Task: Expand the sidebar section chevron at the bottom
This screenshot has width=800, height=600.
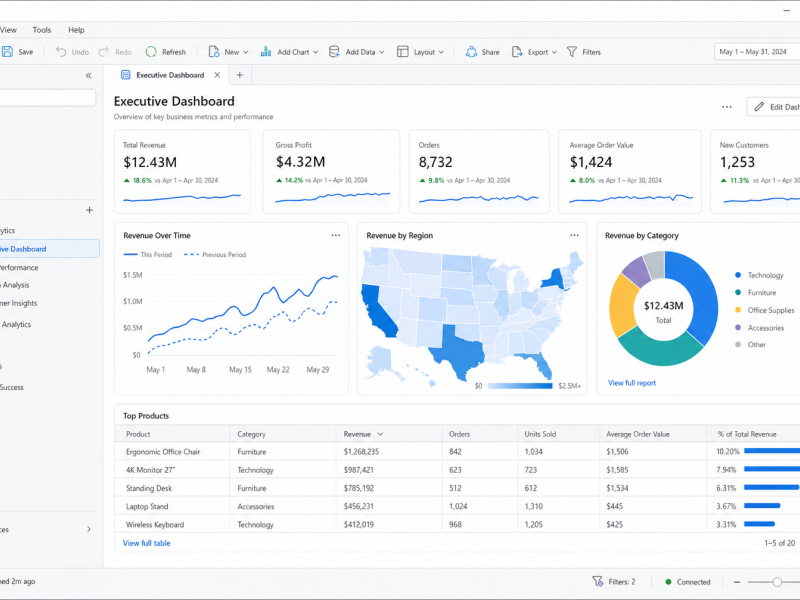Action: [89, 529]
